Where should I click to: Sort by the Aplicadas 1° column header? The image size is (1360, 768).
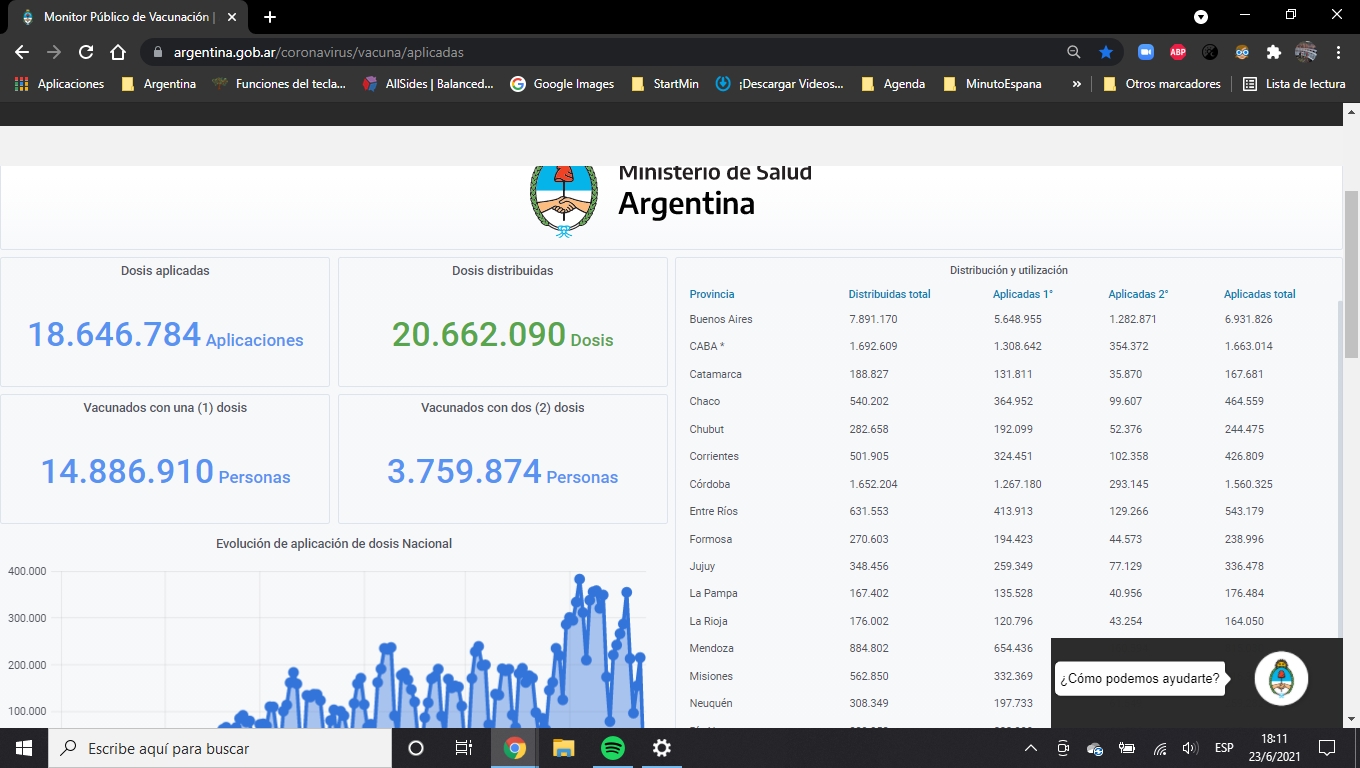1023,294
